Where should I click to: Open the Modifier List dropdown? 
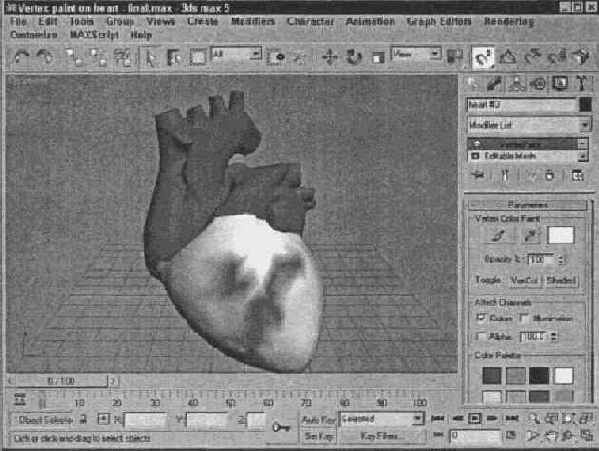529,125
